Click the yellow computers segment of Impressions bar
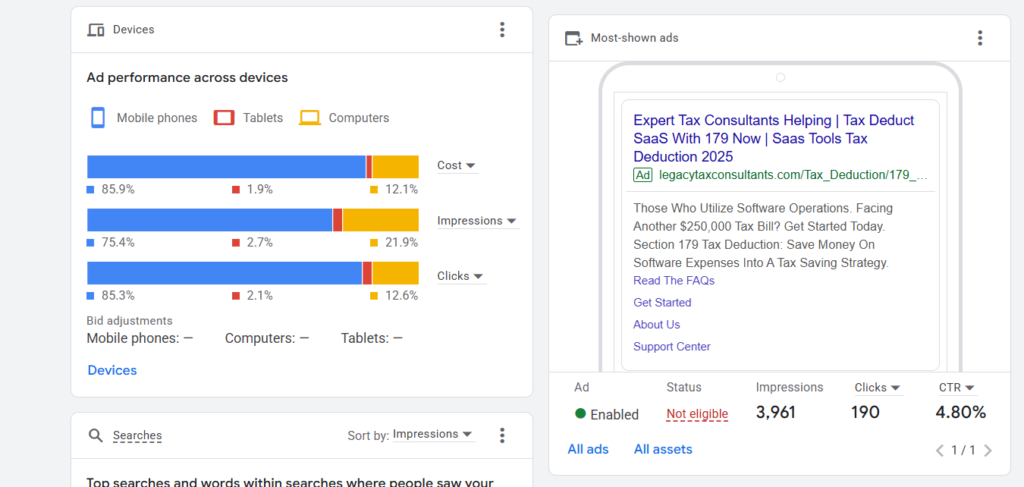 coord(381,220)
